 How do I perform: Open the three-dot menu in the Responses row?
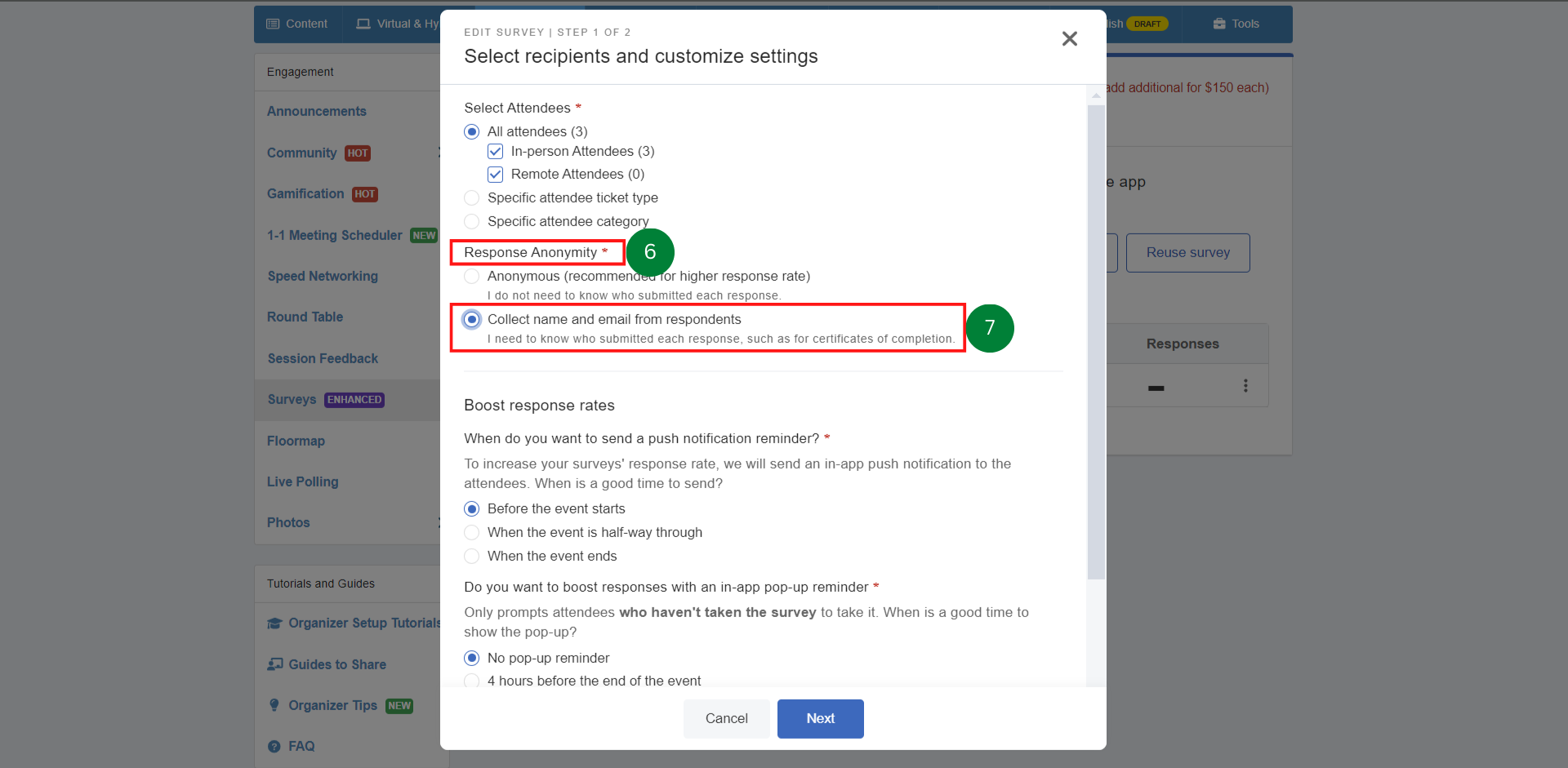point(1245,385)
